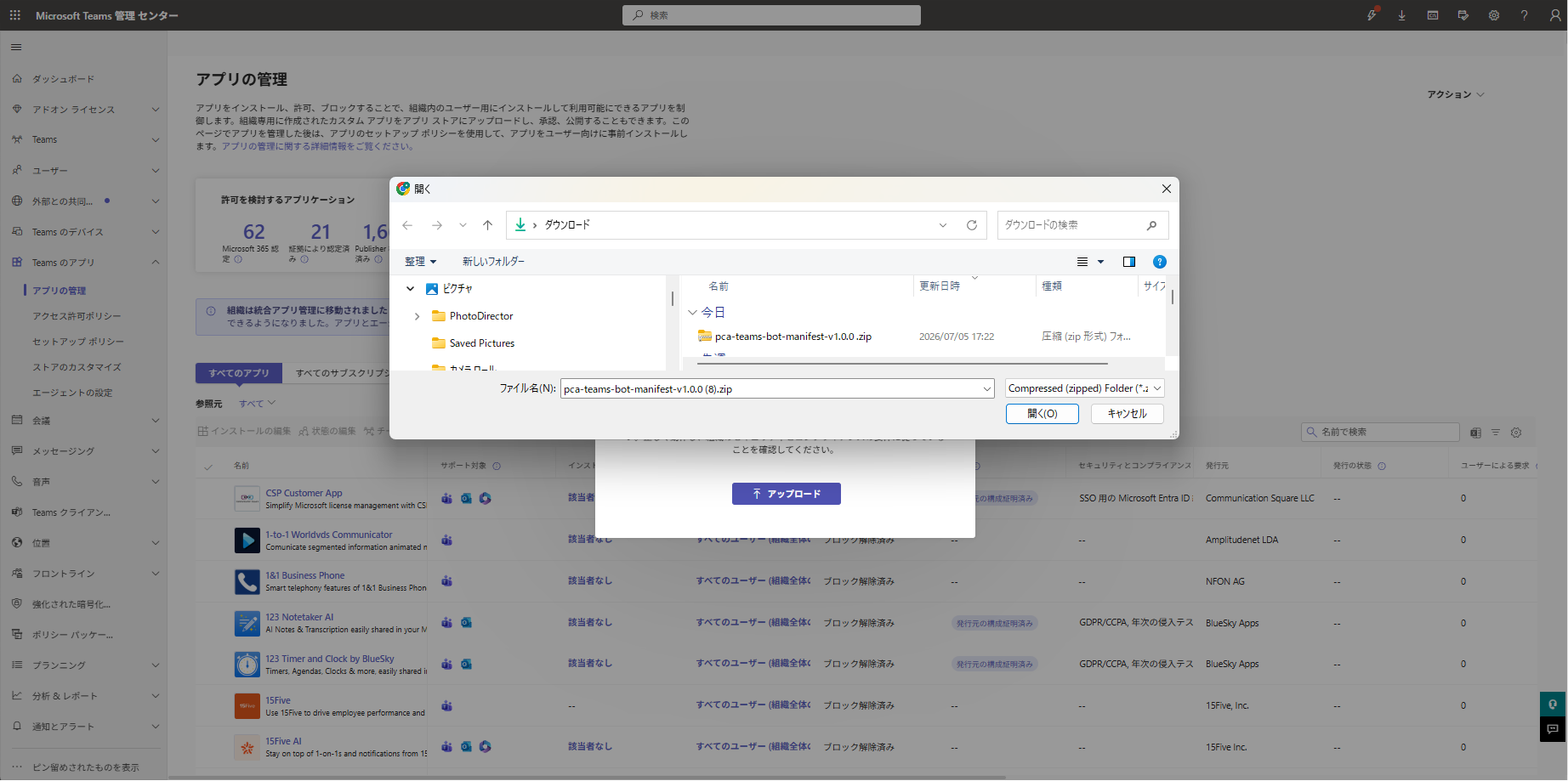Collapse the 今日 group in file list
The width and height of the screenshot is (1568, 781).
[692, 313]
